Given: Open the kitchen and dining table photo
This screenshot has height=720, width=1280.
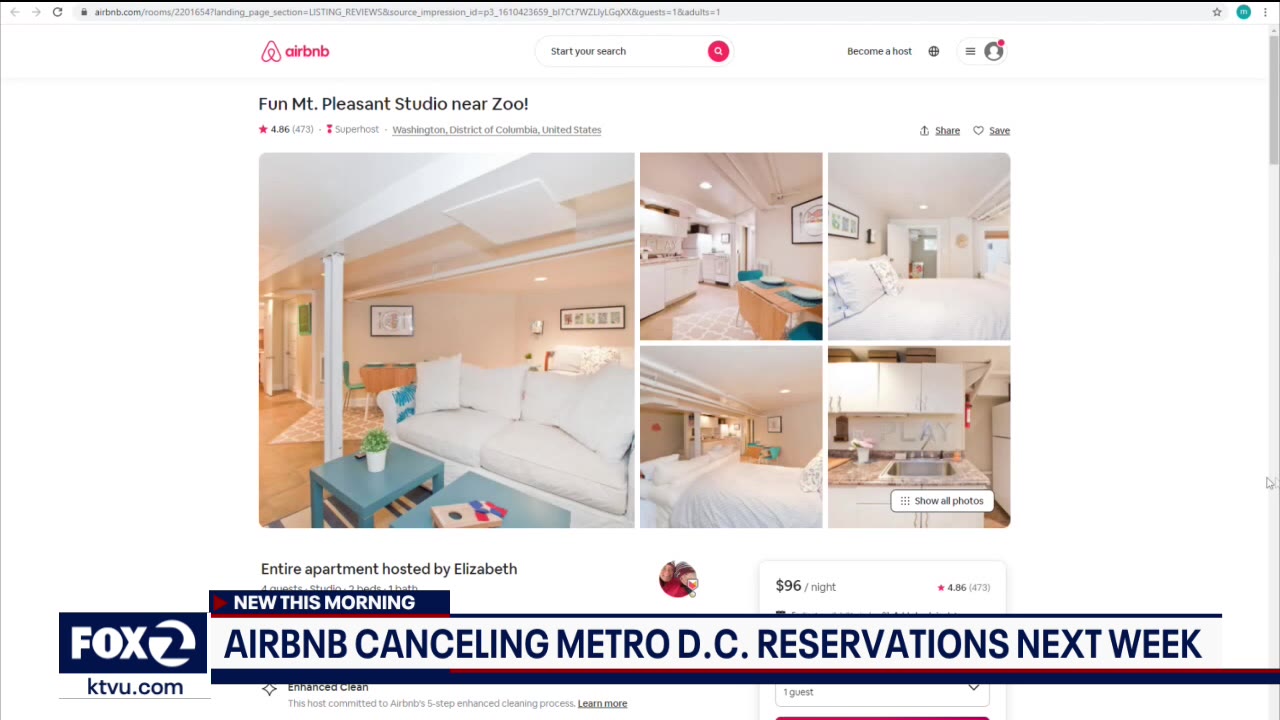Looking at the screenshot, I should click(731, 246).
